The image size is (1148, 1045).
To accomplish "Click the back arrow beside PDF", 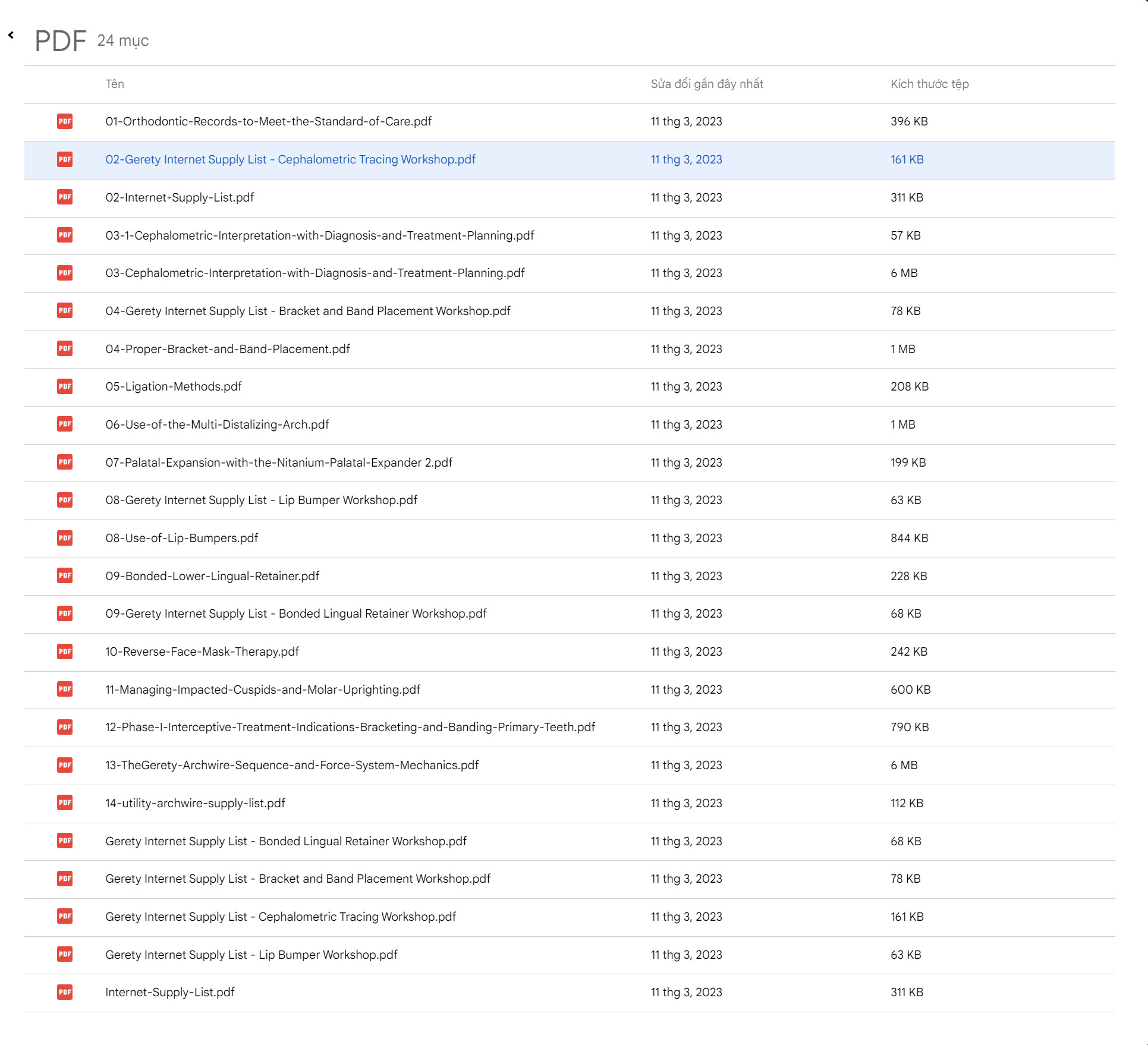I will pos(11,35).
